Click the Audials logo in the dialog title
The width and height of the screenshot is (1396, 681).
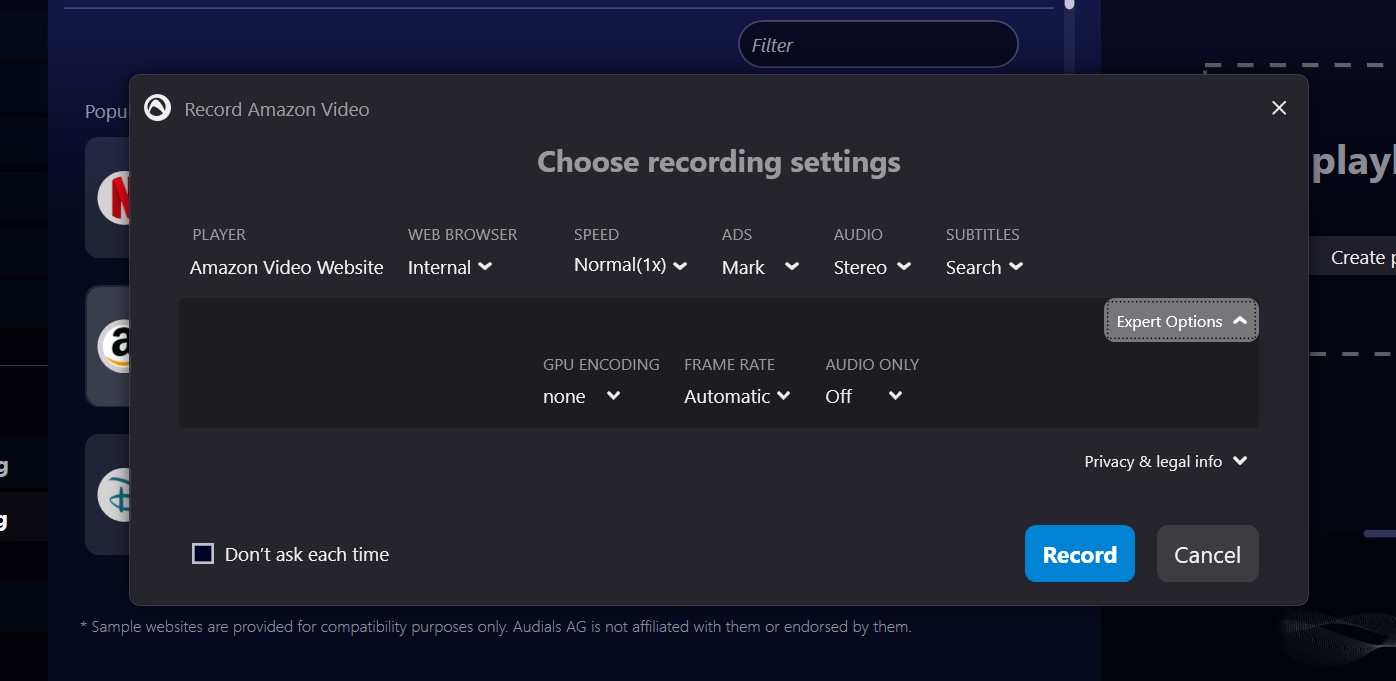point(157,108)
